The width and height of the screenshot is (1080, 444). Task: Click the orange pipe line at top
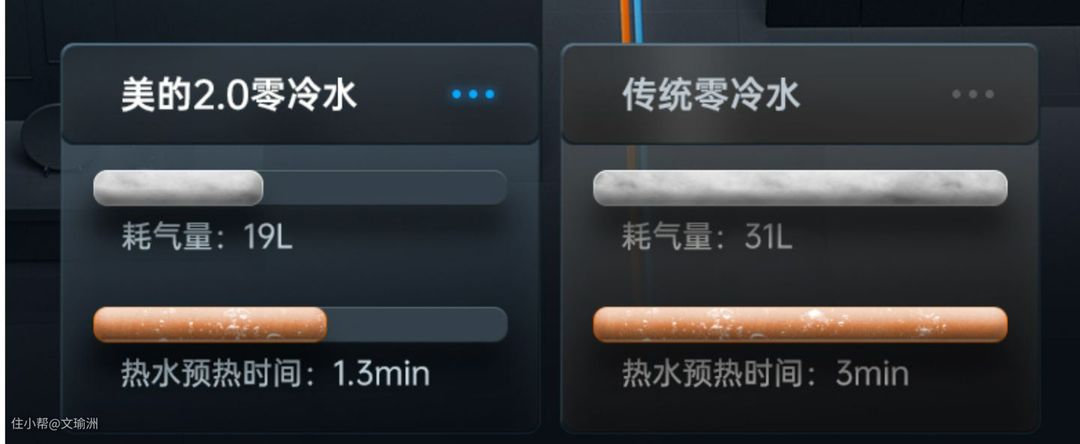(x=625, y=21)
